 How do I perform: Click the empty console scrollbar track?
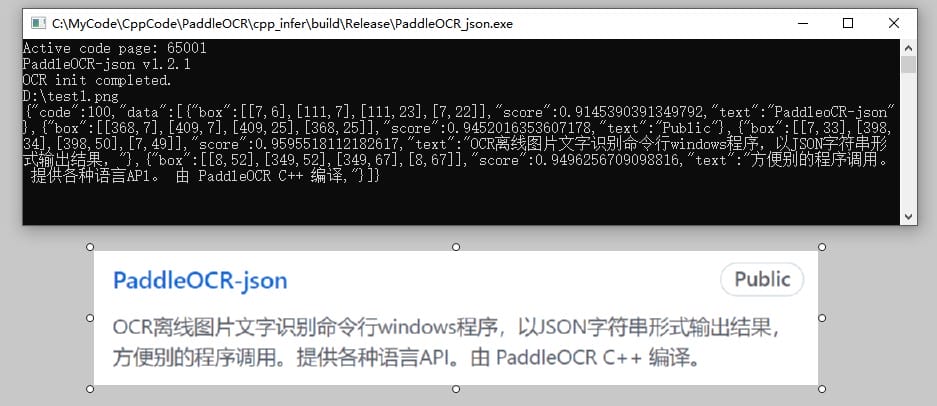[x=908, y=141]
